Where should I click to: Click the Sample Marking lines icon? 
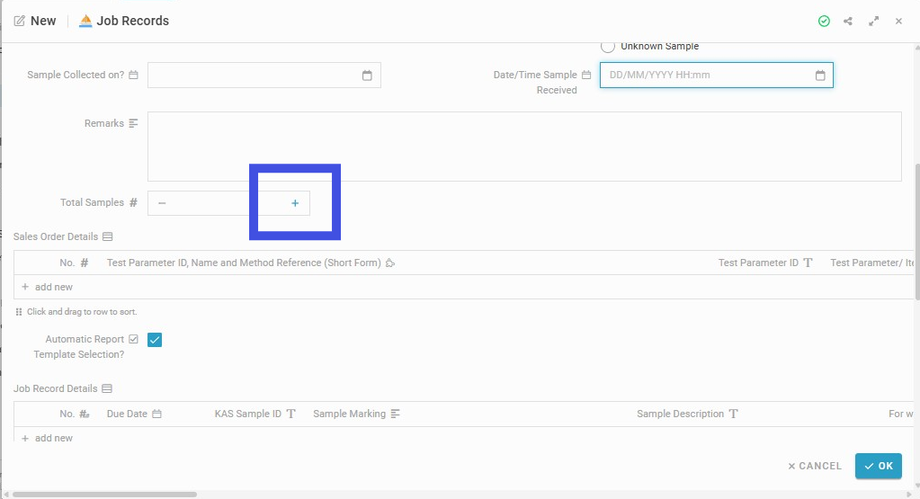tap(395, 414)
